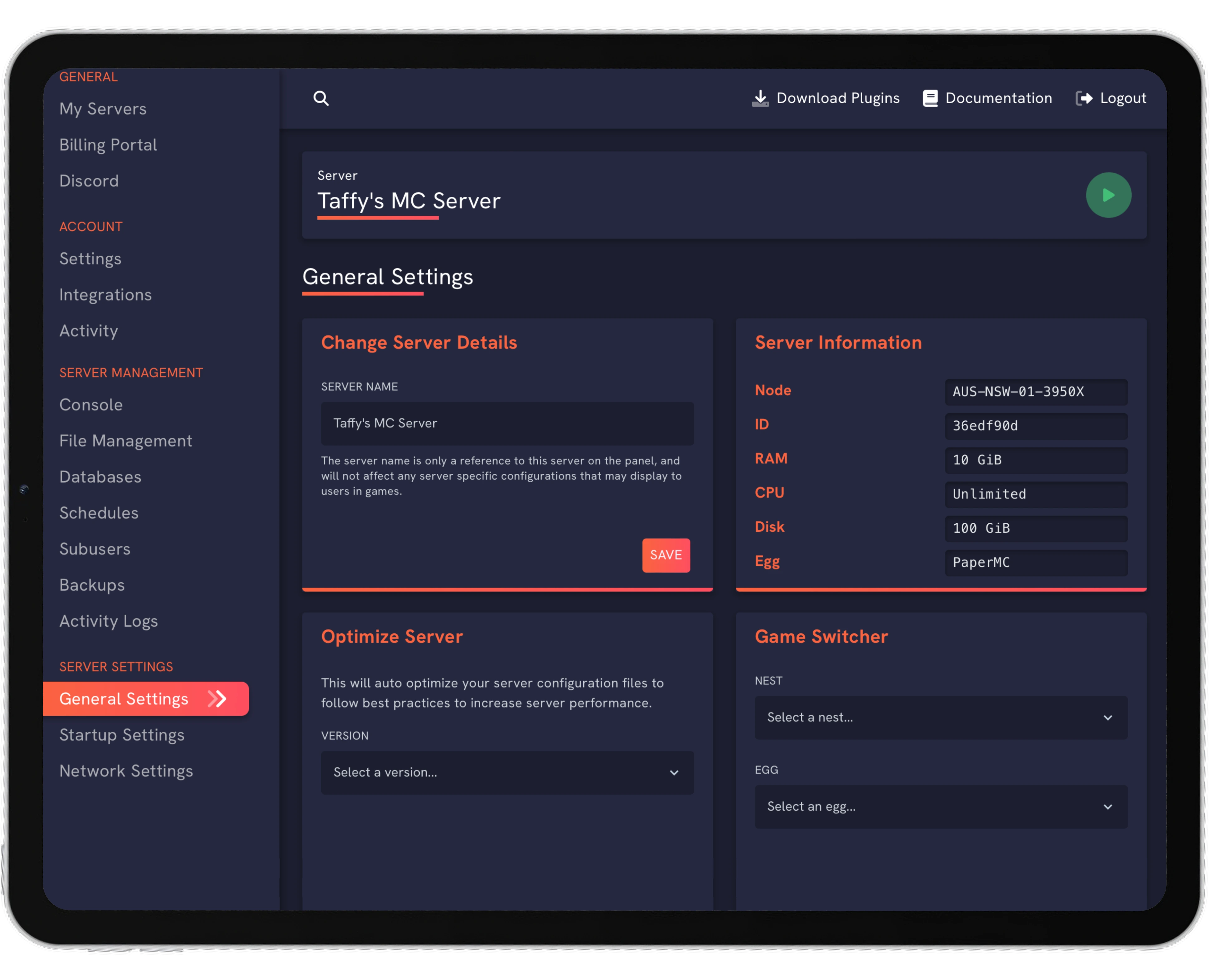Select General Settings in sidebar
The height and width of the screenshot is (980, 1215).
pyautogui.click(x=146, y=699)
